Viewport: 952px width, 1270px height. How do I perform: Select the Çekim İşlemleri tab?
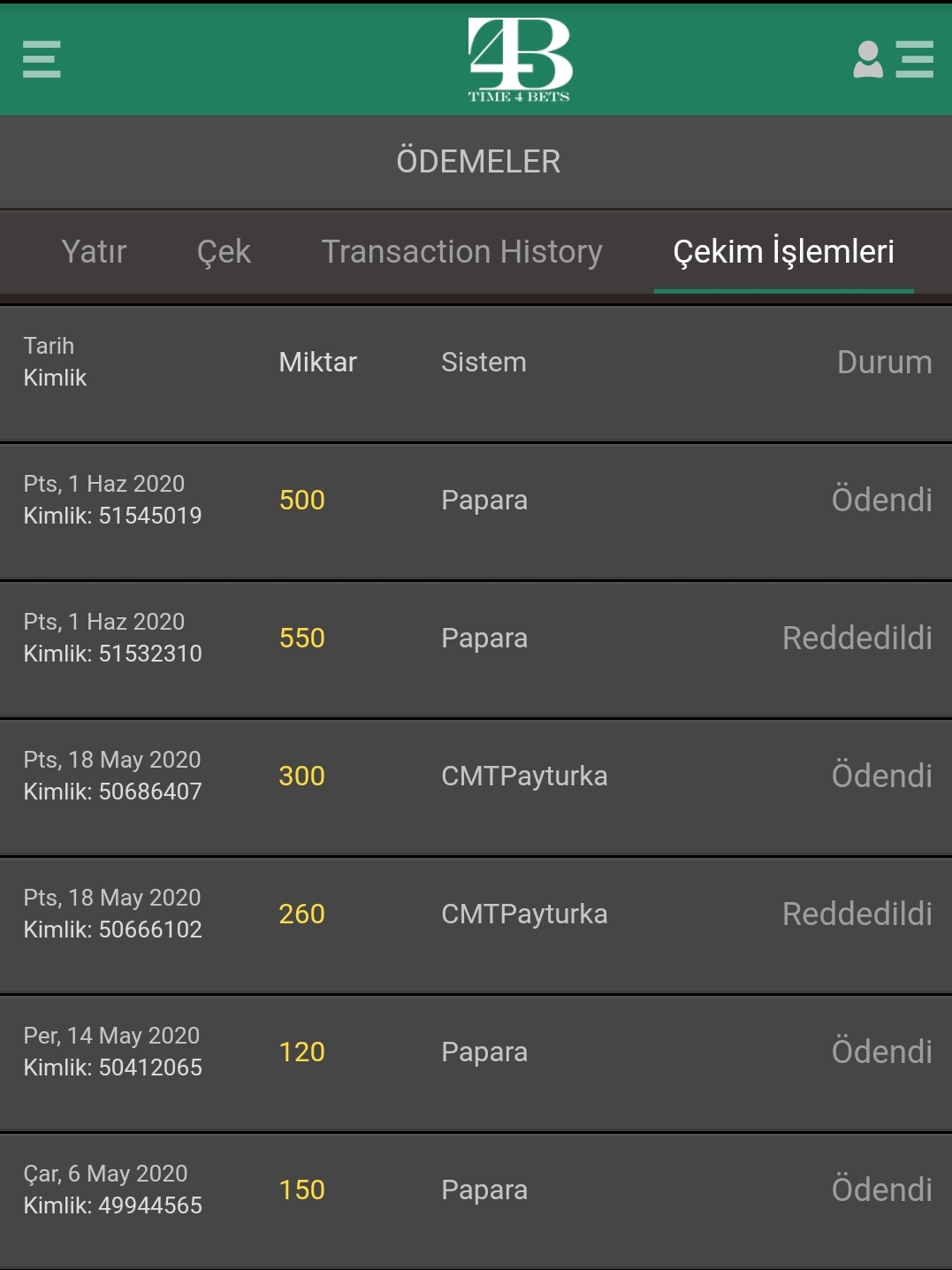click(783, 252)
